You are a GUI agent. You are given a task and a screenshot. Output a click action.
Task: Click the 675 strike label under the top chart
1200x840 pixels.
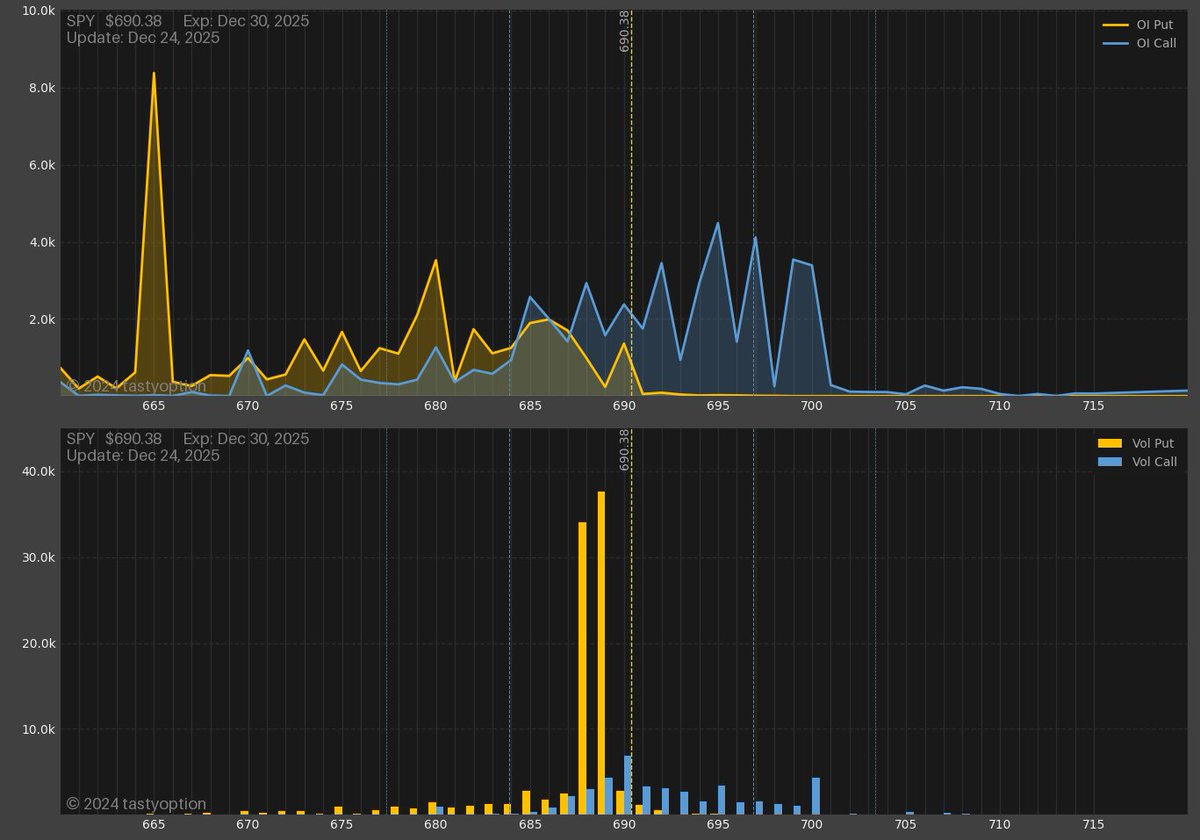tap(342, 406)
